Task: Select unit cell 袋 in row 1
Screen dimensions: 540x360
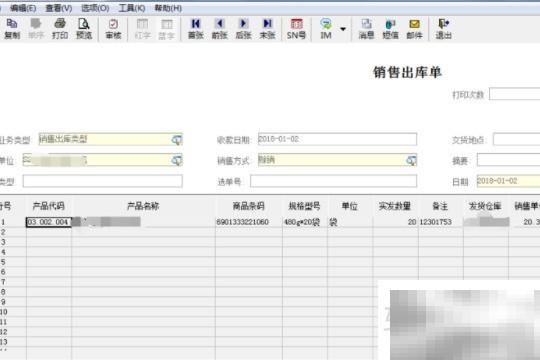Action: (350, 222)
